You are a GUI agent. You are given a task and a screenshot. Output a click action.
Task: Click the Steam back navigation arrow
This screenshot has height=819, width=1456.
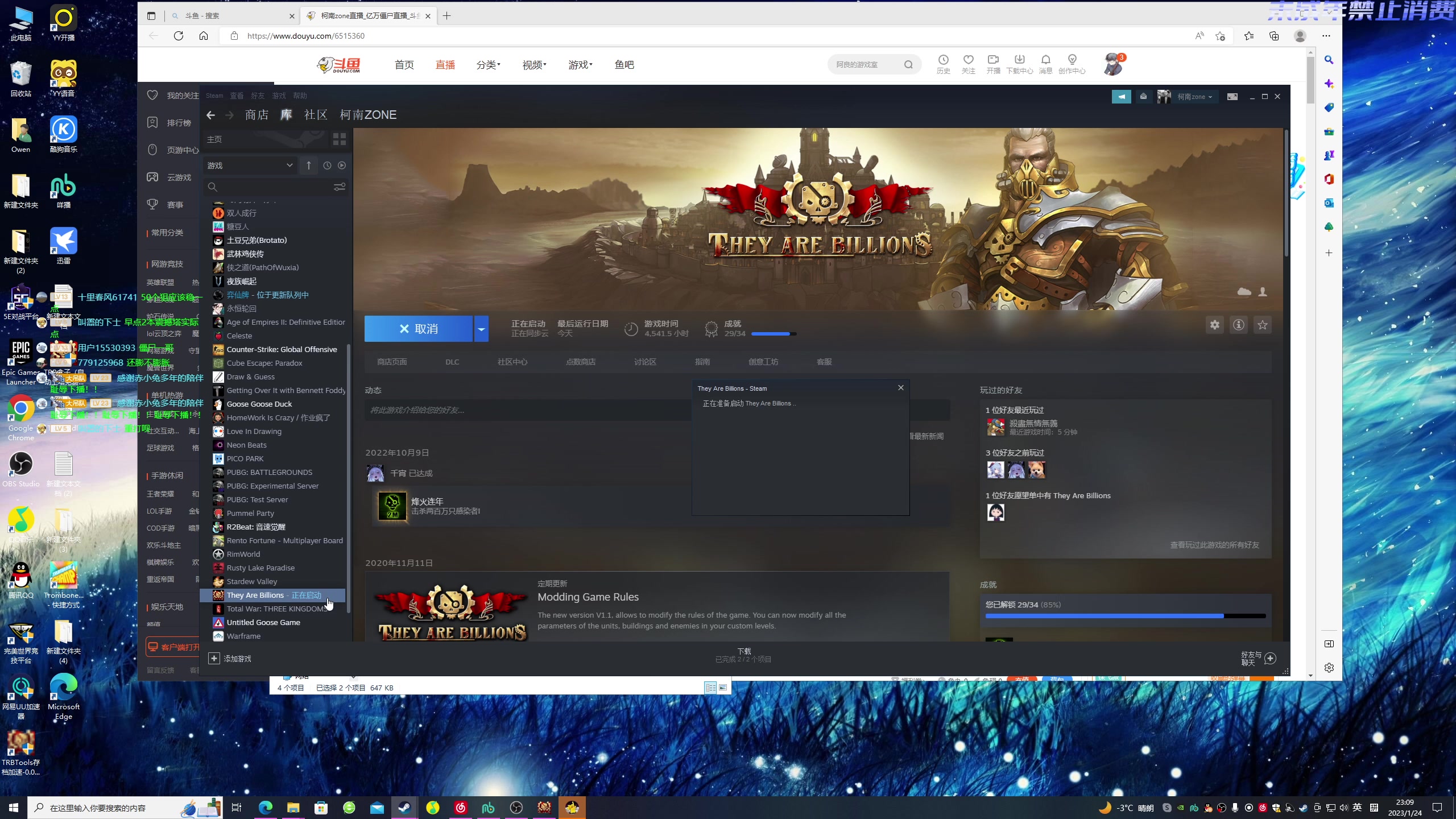coord(210,115)
